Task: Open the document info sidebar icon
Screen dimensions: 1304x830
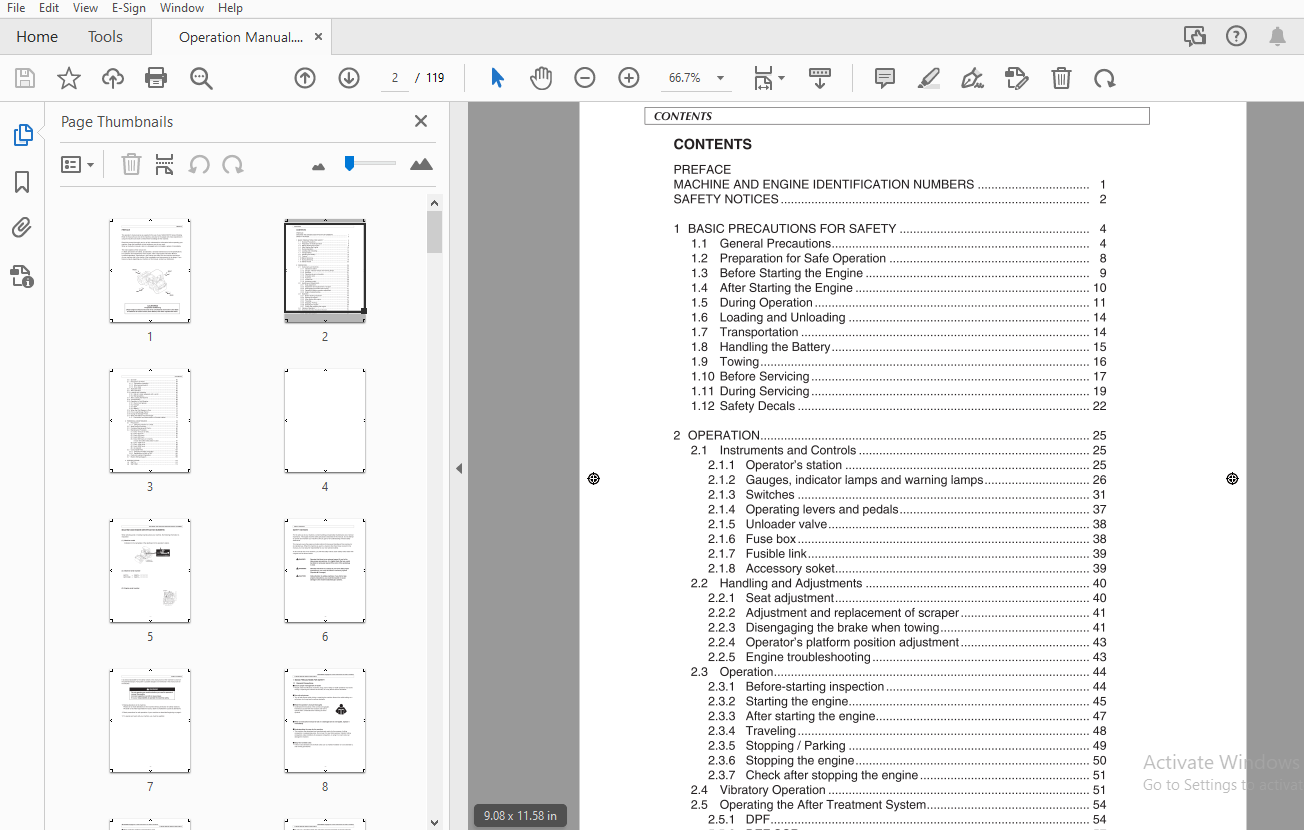Action: 22,276
